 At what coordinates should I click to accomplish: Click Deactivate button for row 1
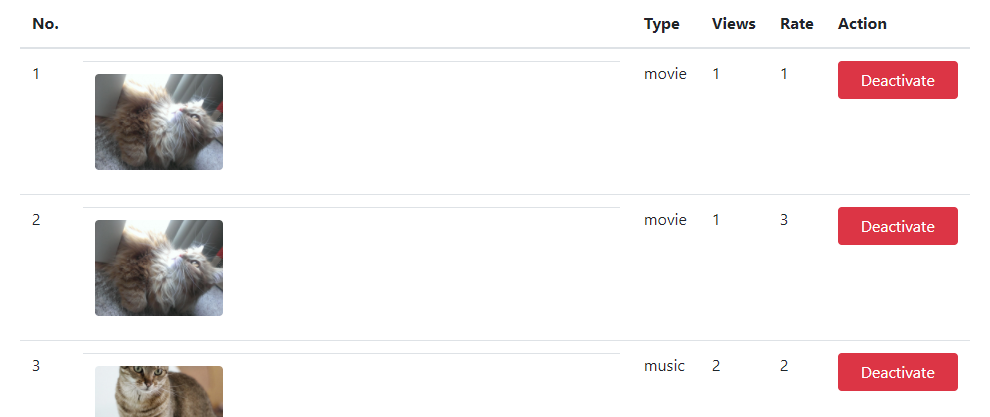(897, 80)
